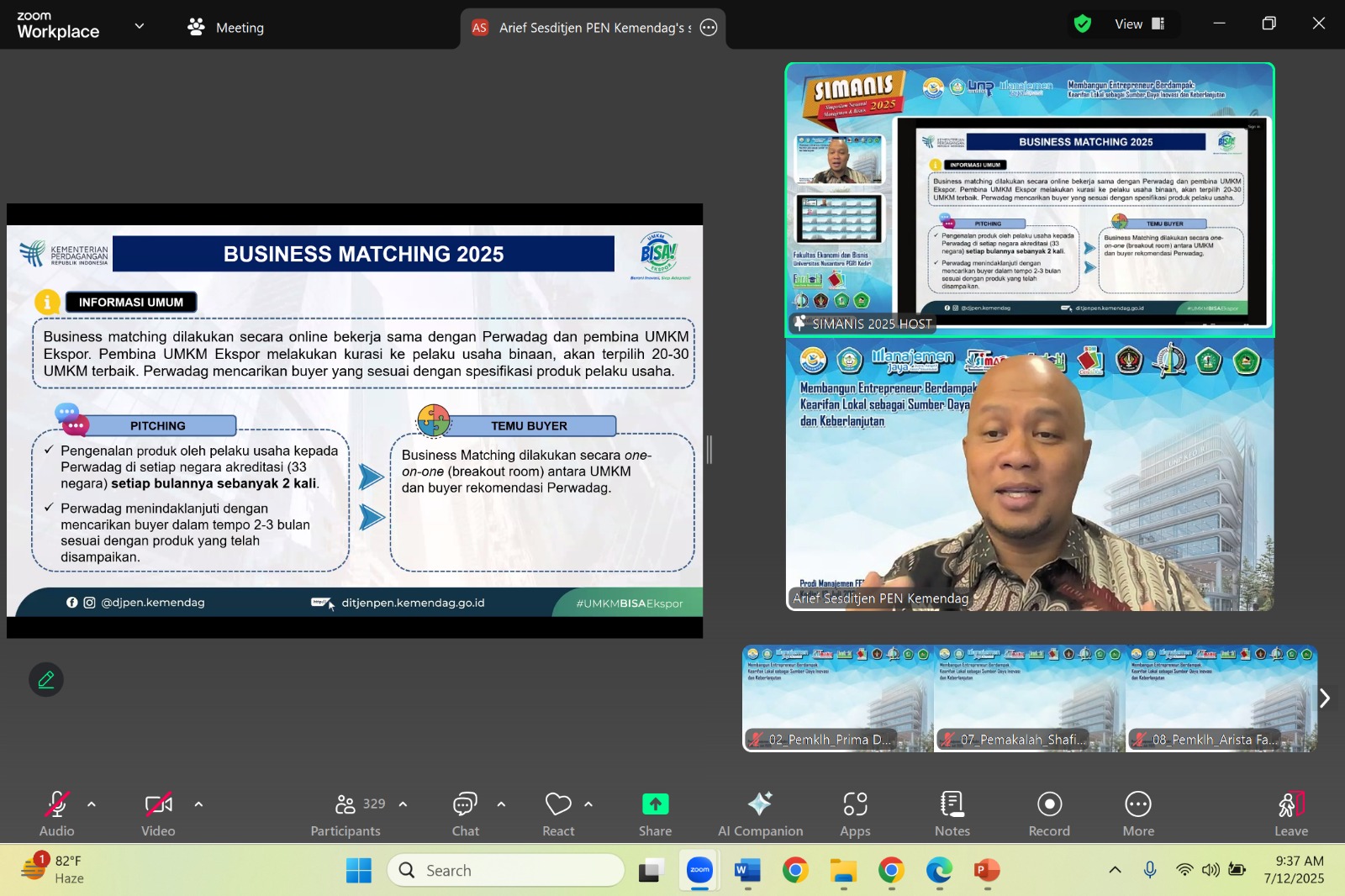Viewport: 1345px width, 896px height.
Task: Open the Notes panel
Action: [x=952, y=814]
